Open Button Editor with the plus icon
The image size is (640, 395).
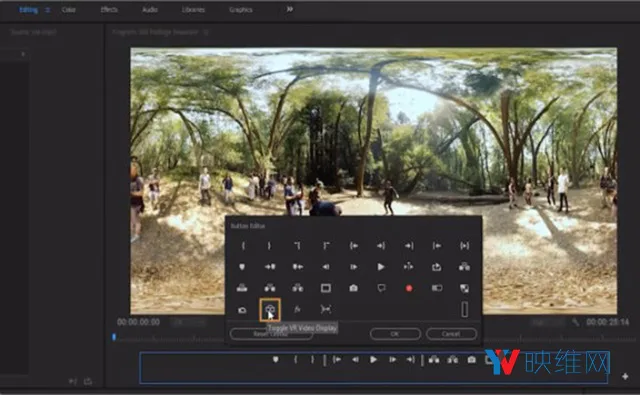pyautogui.click(x=625, y=376)
